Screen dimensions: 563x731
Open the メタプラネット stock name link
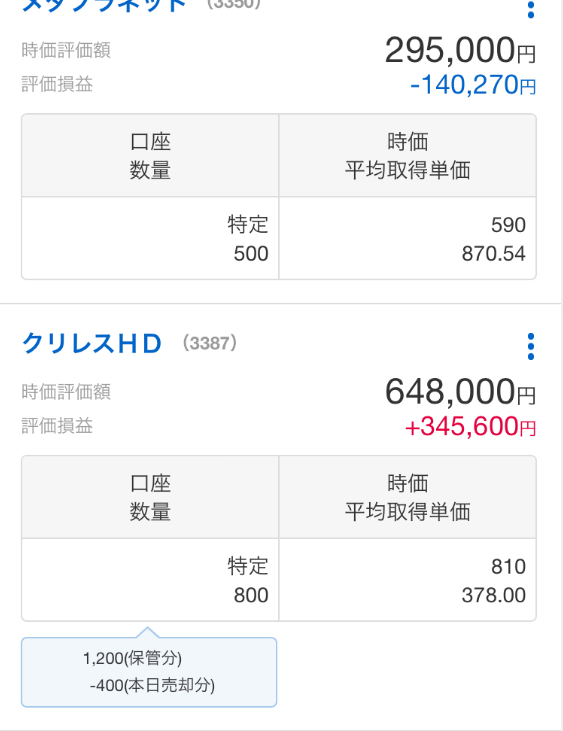tap(103, 6)
